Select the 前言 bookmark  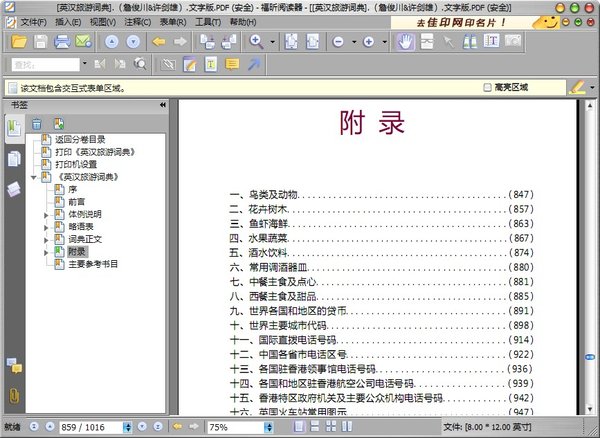(x=77, y=202)
